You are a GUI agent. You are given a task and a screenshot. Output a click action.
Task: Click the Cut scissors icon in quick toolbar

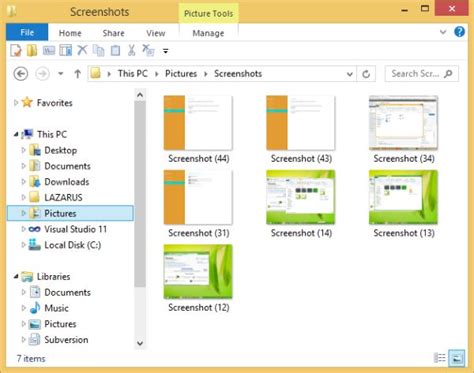[131, 51]
